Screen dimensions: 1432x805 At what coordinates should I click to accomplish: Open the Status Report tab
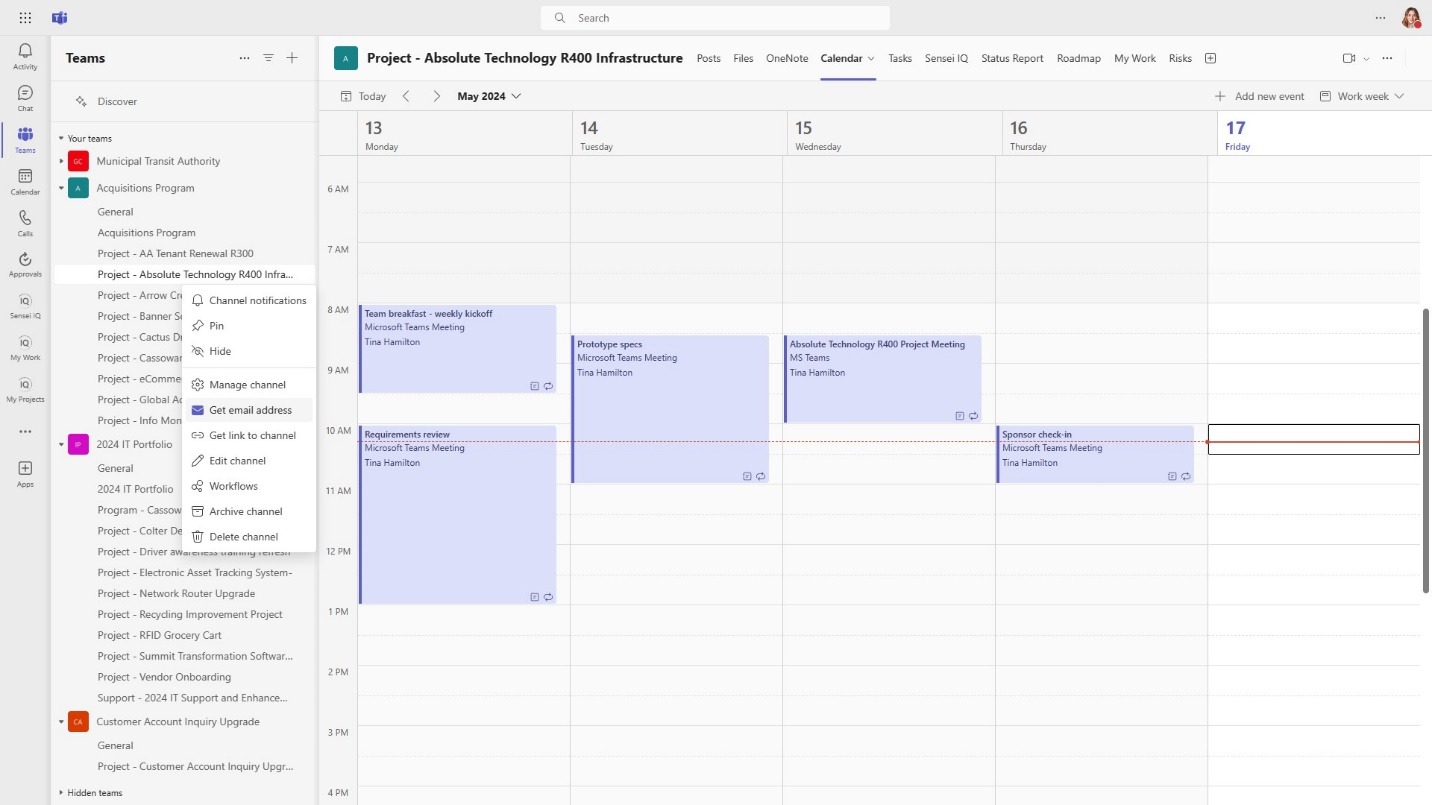tap(1012, 58)
